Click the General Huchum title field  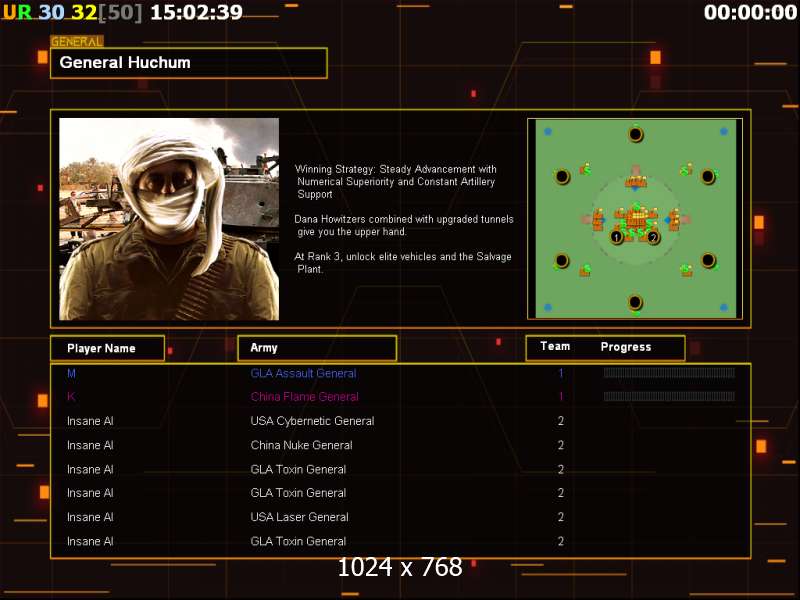pyautogui.click(x=189, y=63)
